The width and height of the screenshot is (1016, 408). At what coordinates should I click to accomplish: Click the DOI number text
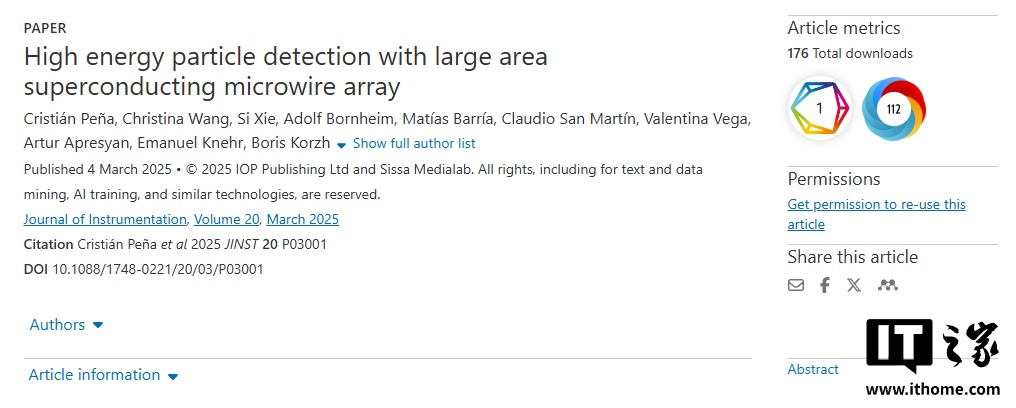pos(157,269)
